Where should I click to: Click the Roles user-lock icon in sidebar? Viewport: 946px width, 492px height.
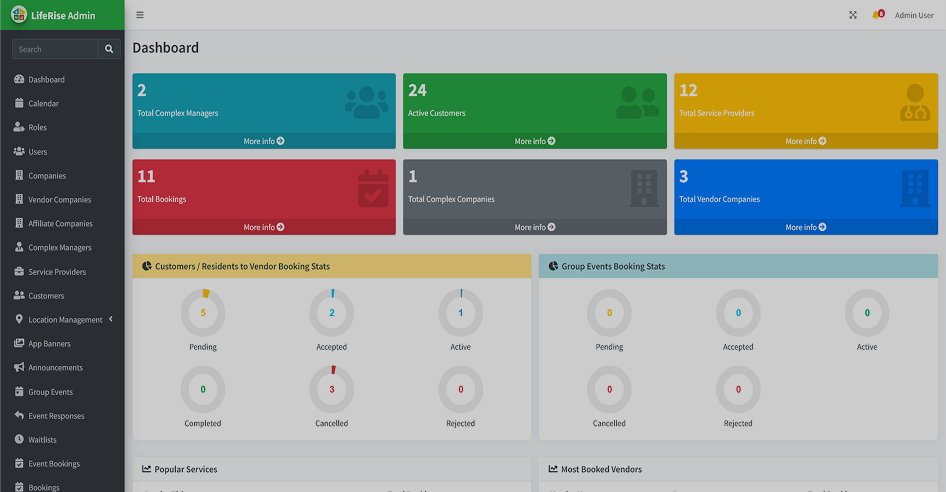19,127
